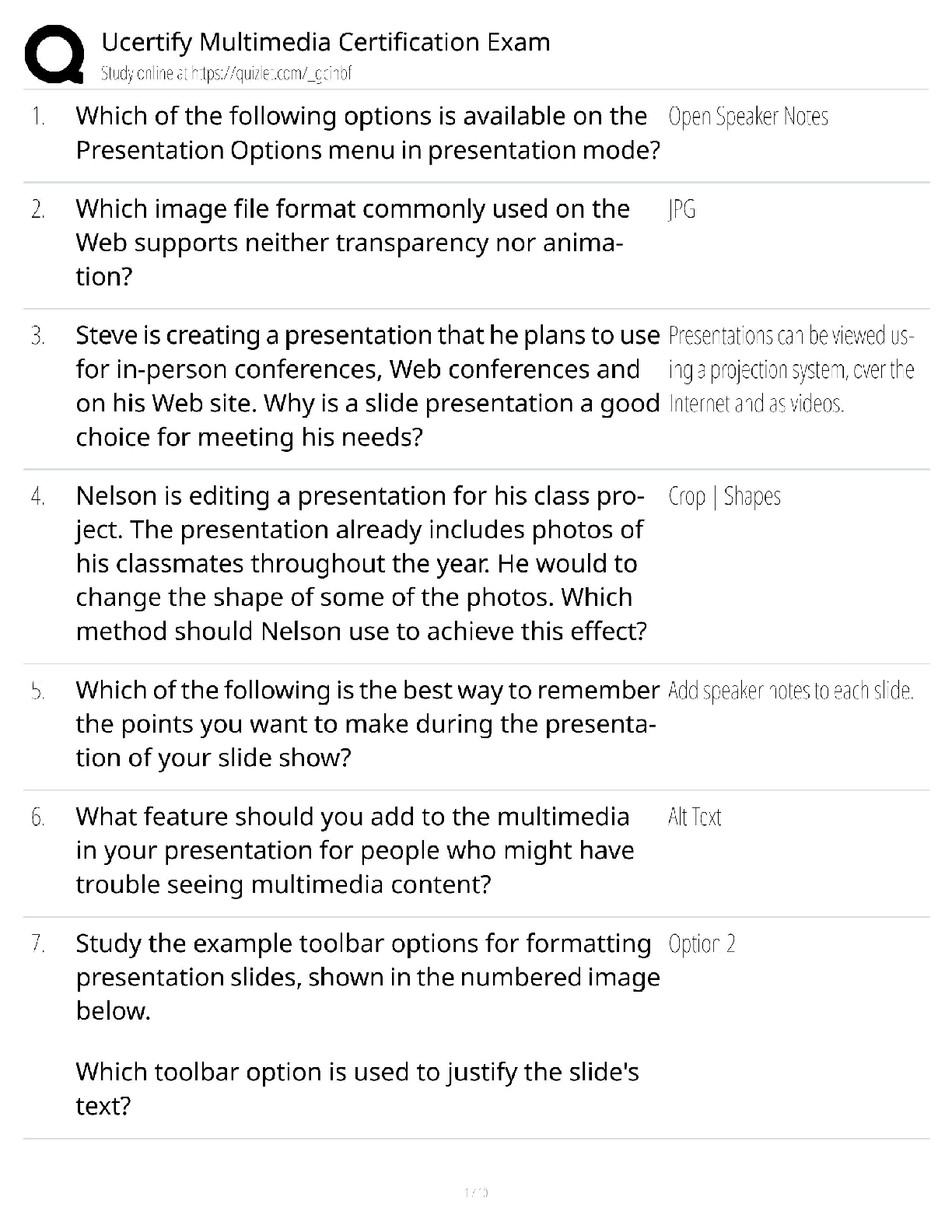Screen dimensions: 952x1232
Task: Select the question about Presentation Options menu
Action: pyautogui.click(x=367, y=133)
